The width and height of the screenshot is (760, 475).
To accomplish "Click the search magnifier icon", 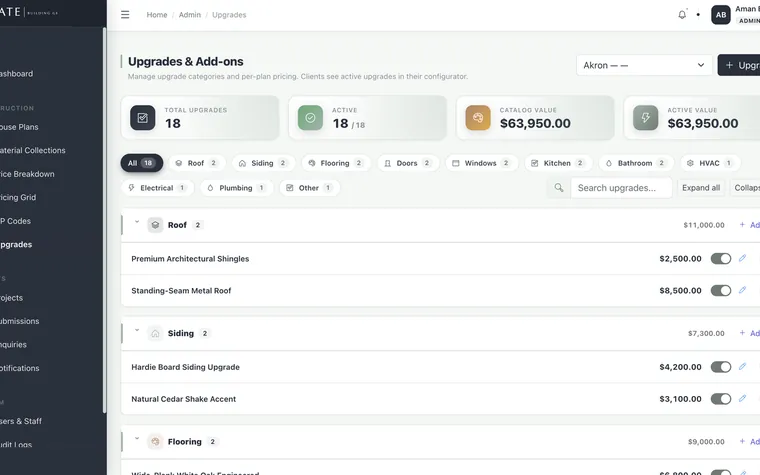I will [x=559, y=188].
